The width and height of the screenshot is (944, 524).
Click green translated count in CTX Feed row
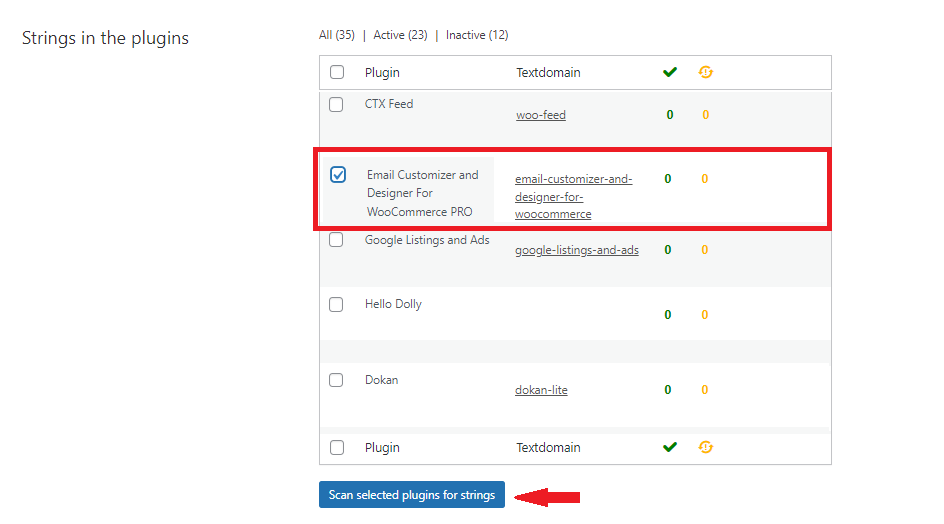coord(669,114)
